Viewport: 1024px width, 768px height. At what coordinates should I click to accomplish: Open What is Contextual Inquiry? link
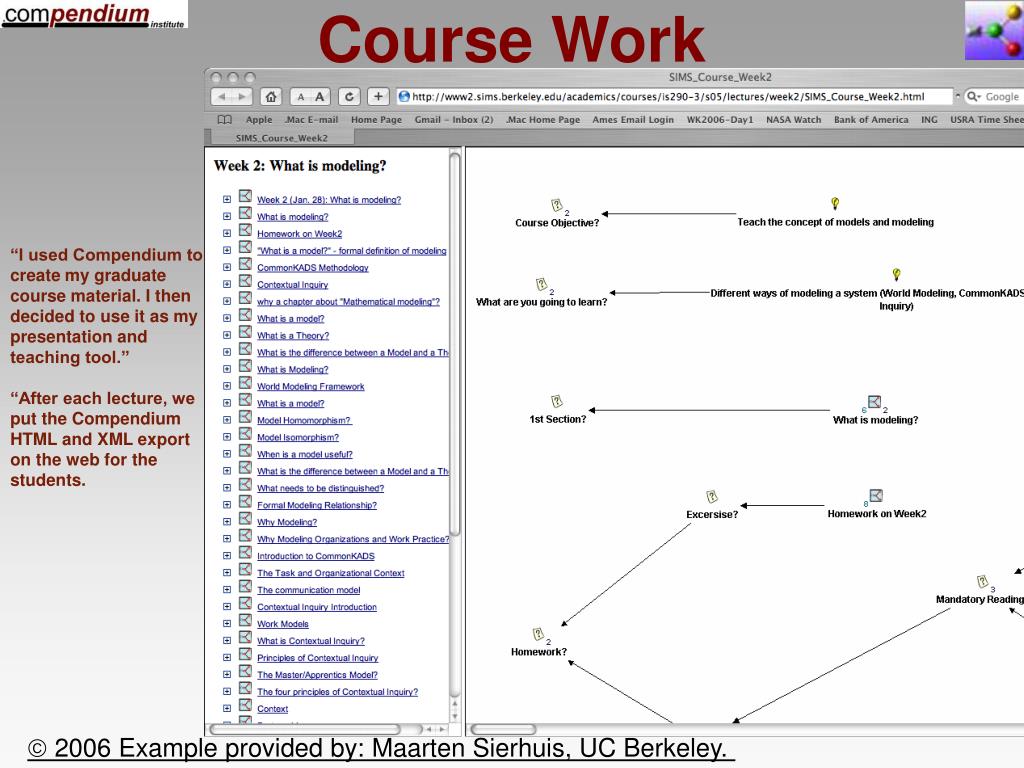click(x=311, y=641)
